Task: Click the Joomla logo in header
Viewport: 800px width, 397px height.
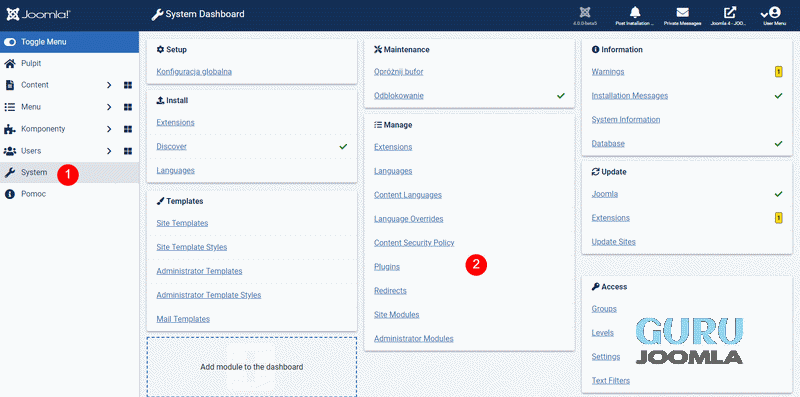Action: (38, 14)
